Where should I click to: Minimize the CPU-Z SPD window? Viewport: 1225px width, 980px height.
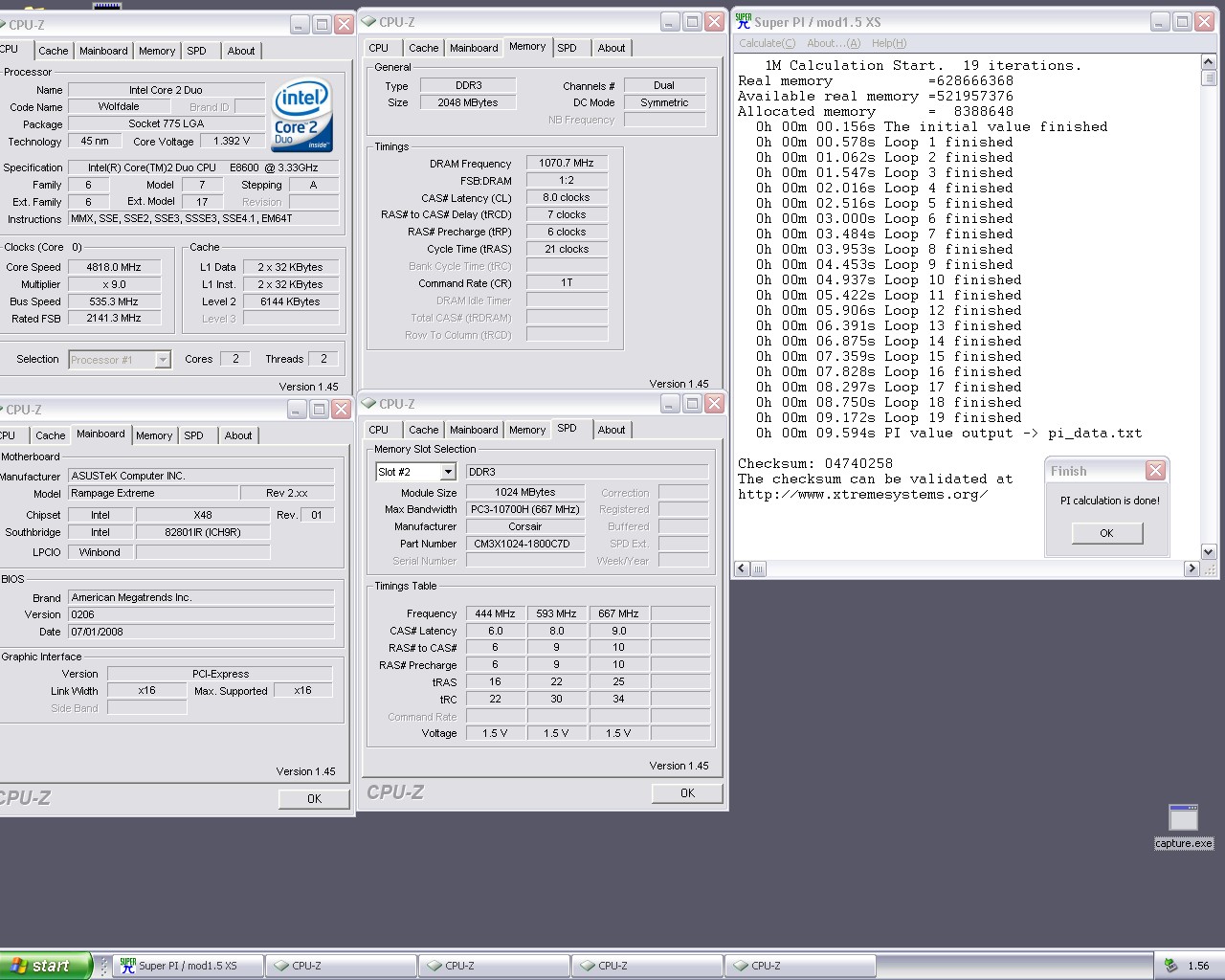(670, 403)
